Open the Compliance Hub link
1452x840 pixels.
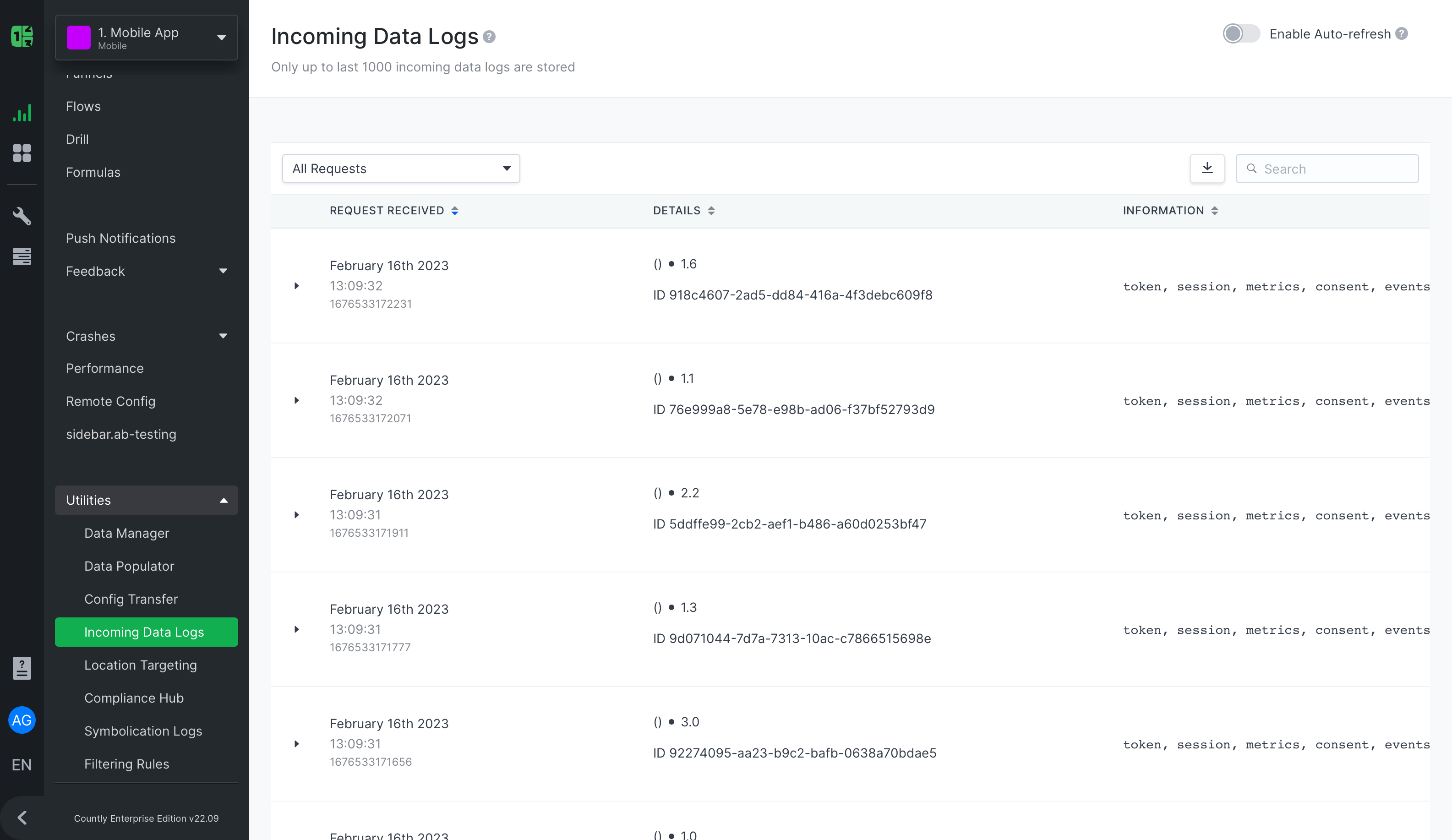pos(134,698)
